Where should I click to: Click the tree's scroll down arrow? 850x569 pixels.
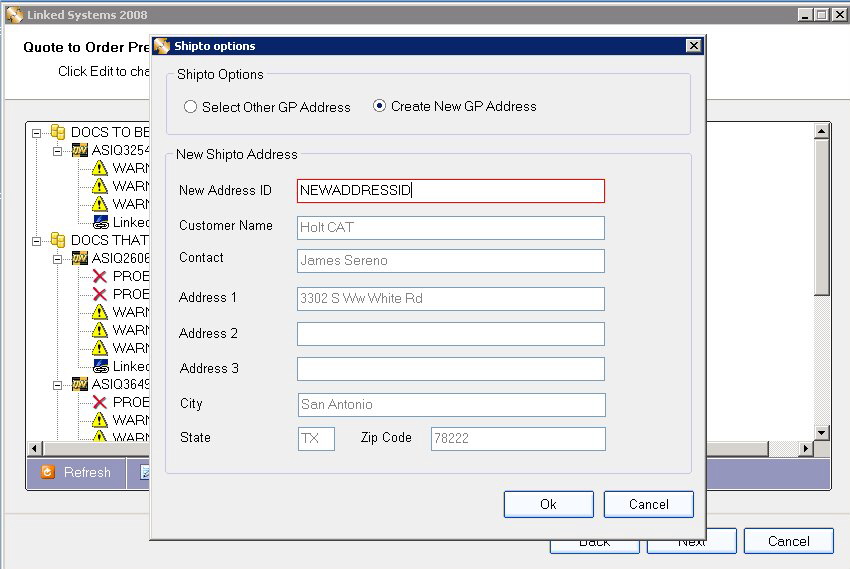(x=822, y=432)
